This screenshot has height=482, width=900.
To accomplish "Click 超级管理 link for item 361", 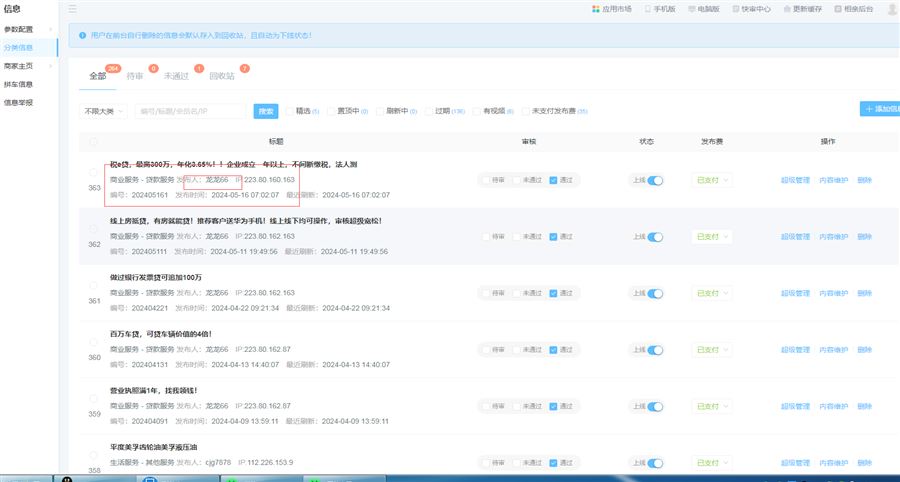I will point(795,293).
